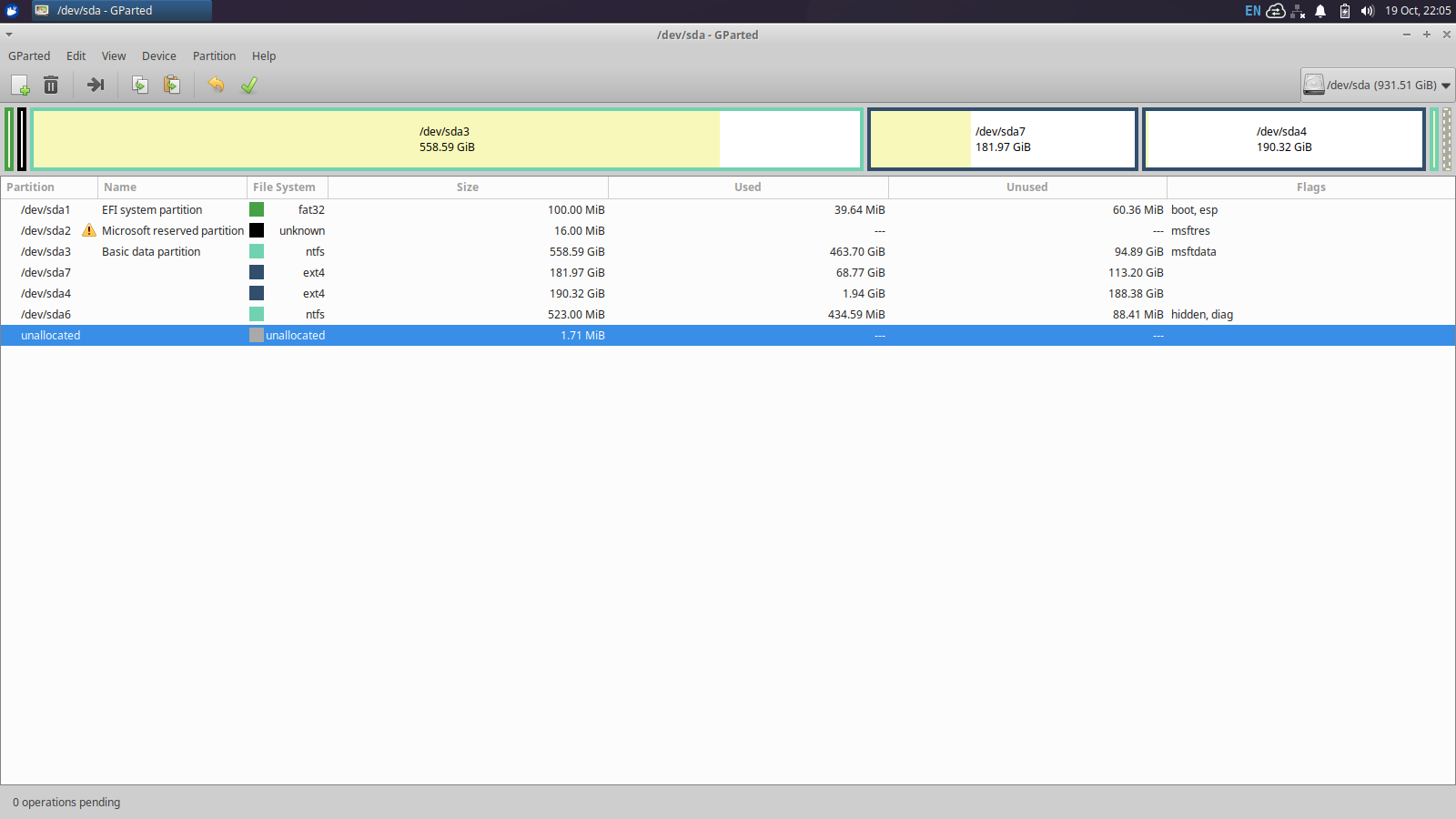Click the /dev/sda - GParted taskbar button

tap(122, 11)
